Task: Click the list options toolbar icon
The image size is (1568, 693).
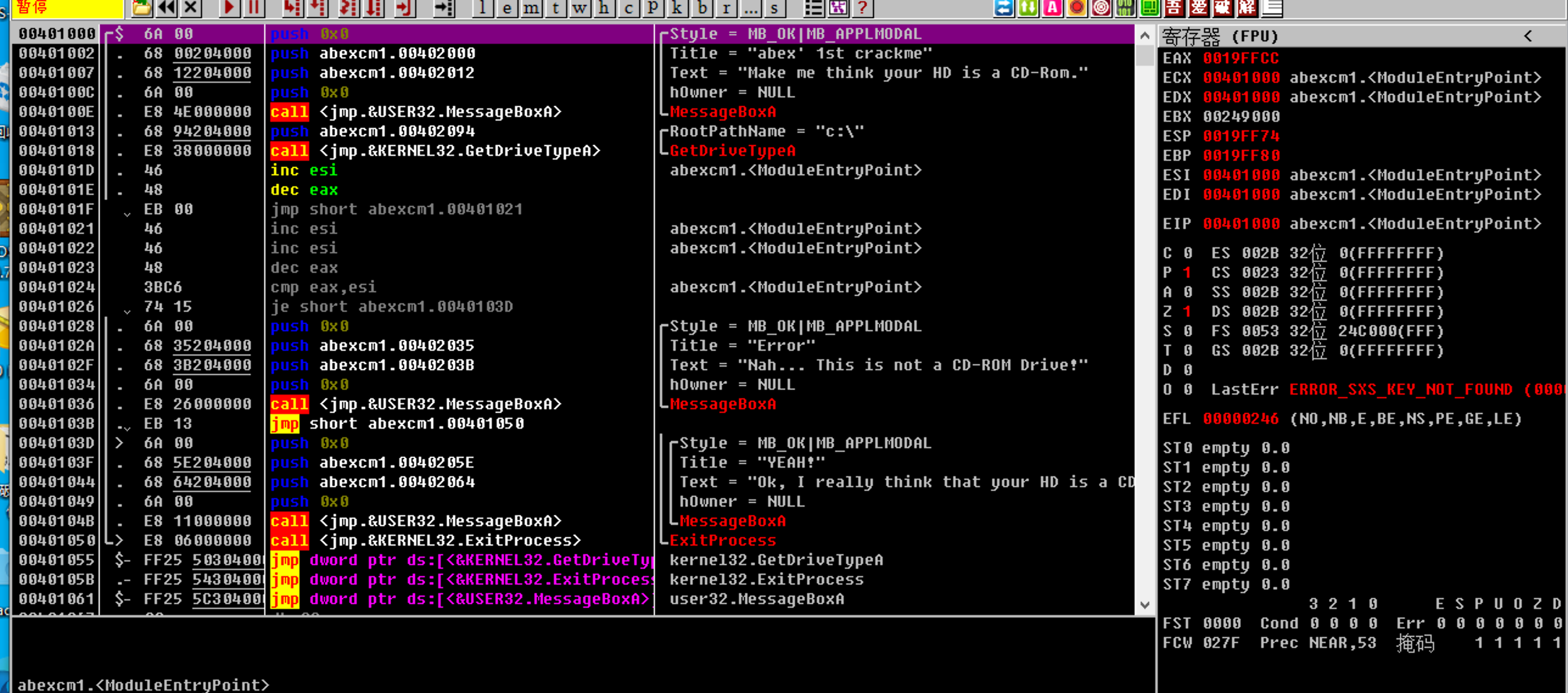Action: [x=814, y=8]
